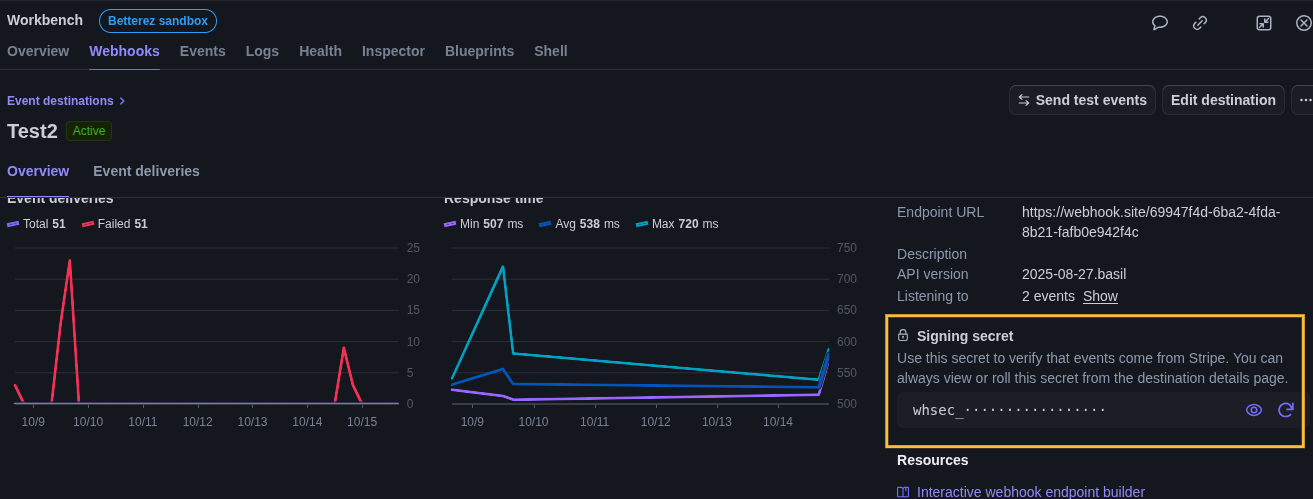Close the Workbench panel
The height and width of the screenshot is (499, 1313).
tap(1303, 22)
